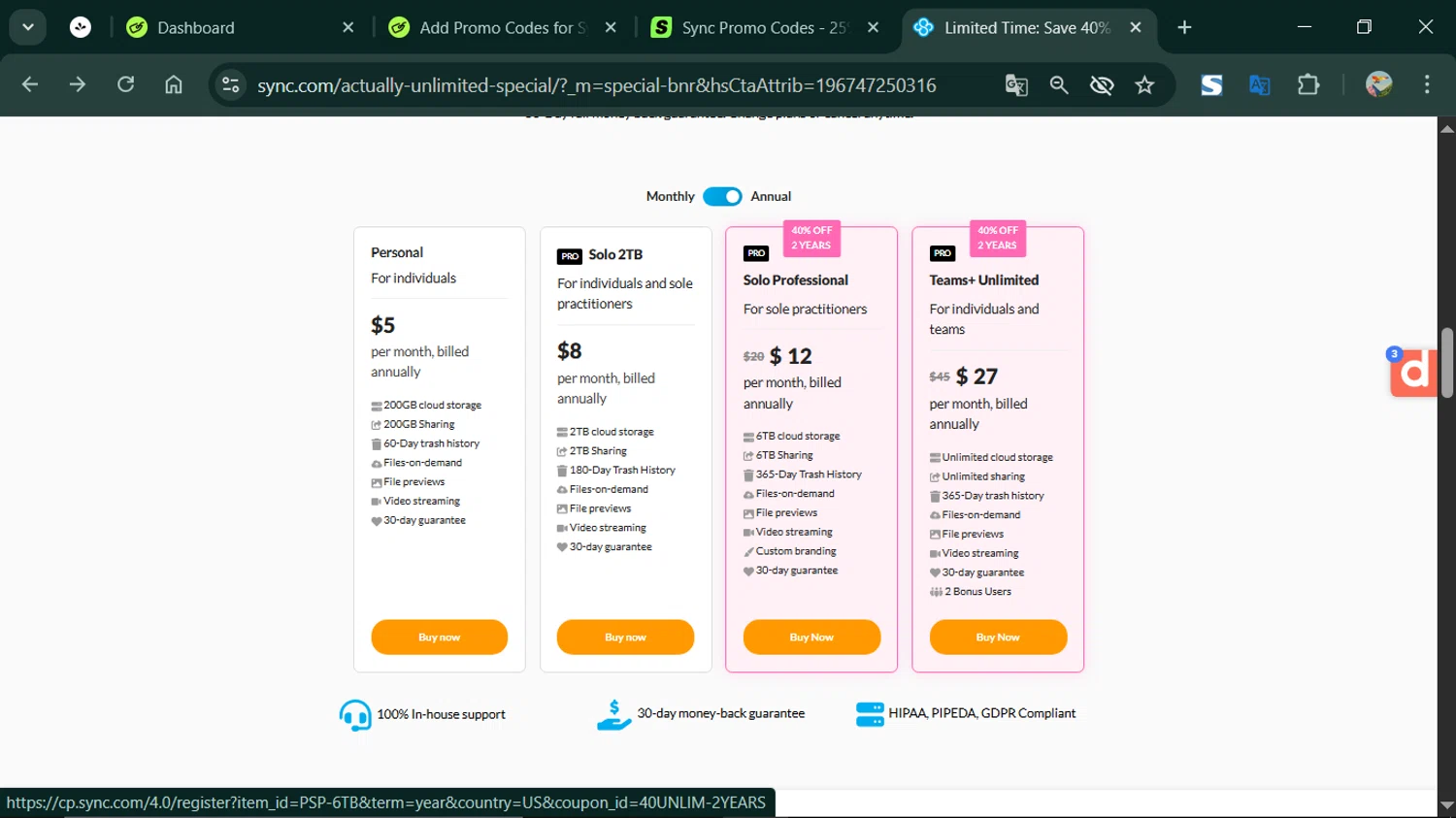
Task: Click 100% In-house support text
Action: point(441,714)
